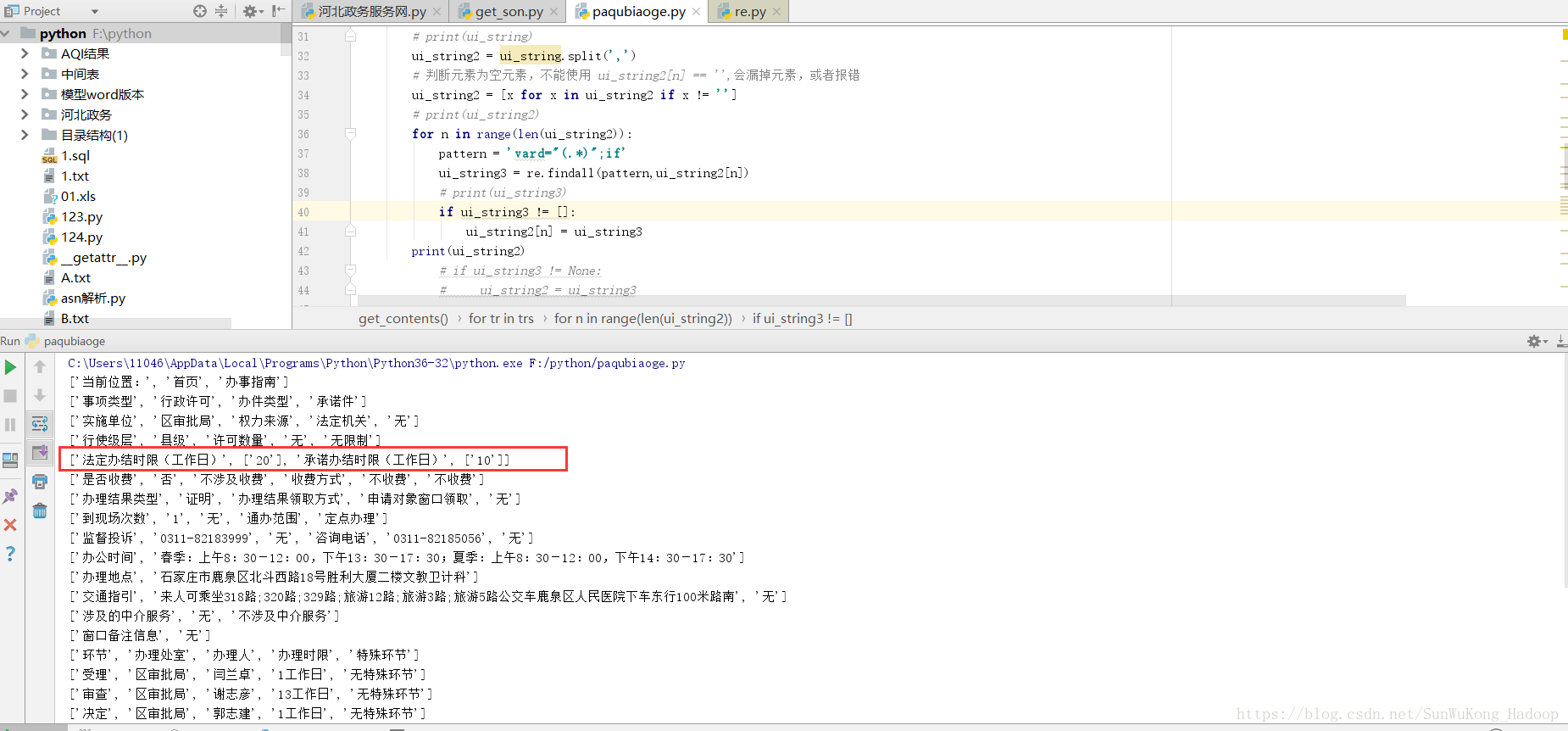Viewport: 1568px width, 731px height.
Task: Click line number 42 in gutter
Action: [303, 251]
